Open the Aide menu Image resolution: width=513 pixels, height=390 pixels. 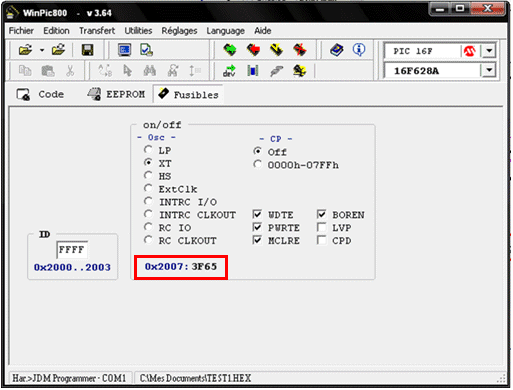[x=263, y=31]
